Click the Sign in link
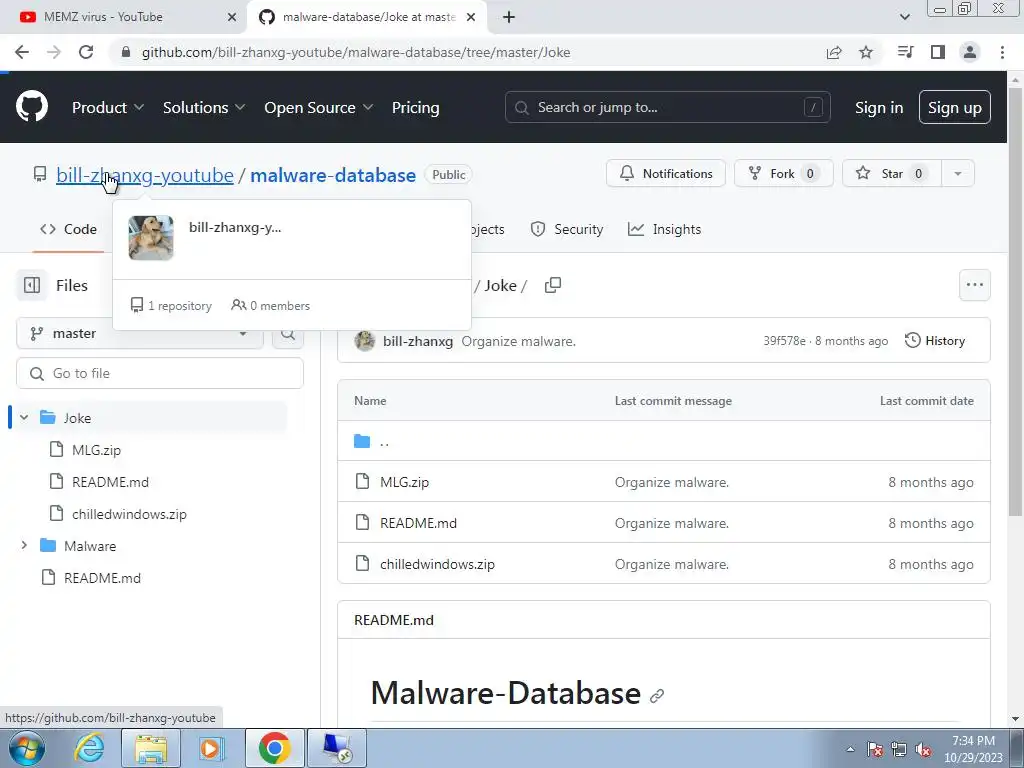 tap(879, 107)
